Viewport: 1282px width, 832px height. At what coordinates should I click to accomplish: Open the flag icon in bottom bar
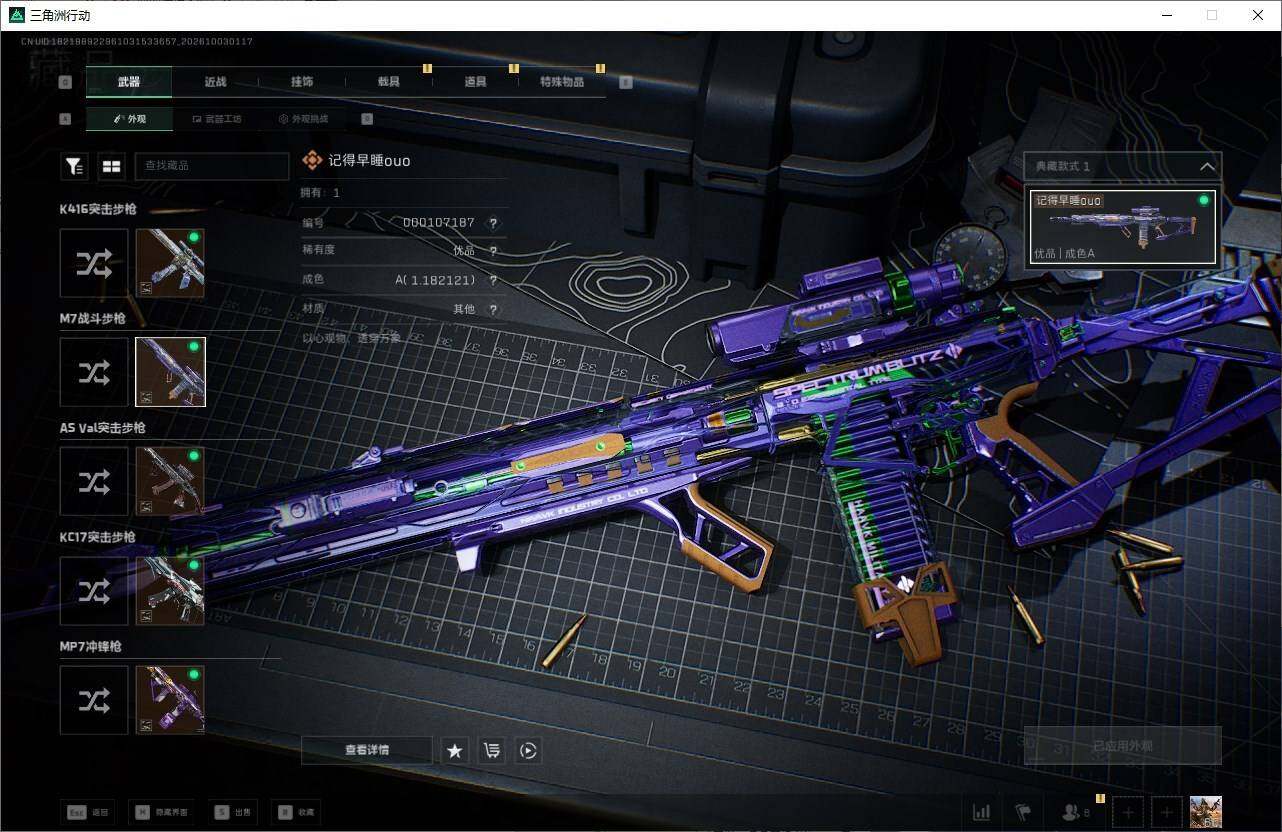tap(1022, 812)
